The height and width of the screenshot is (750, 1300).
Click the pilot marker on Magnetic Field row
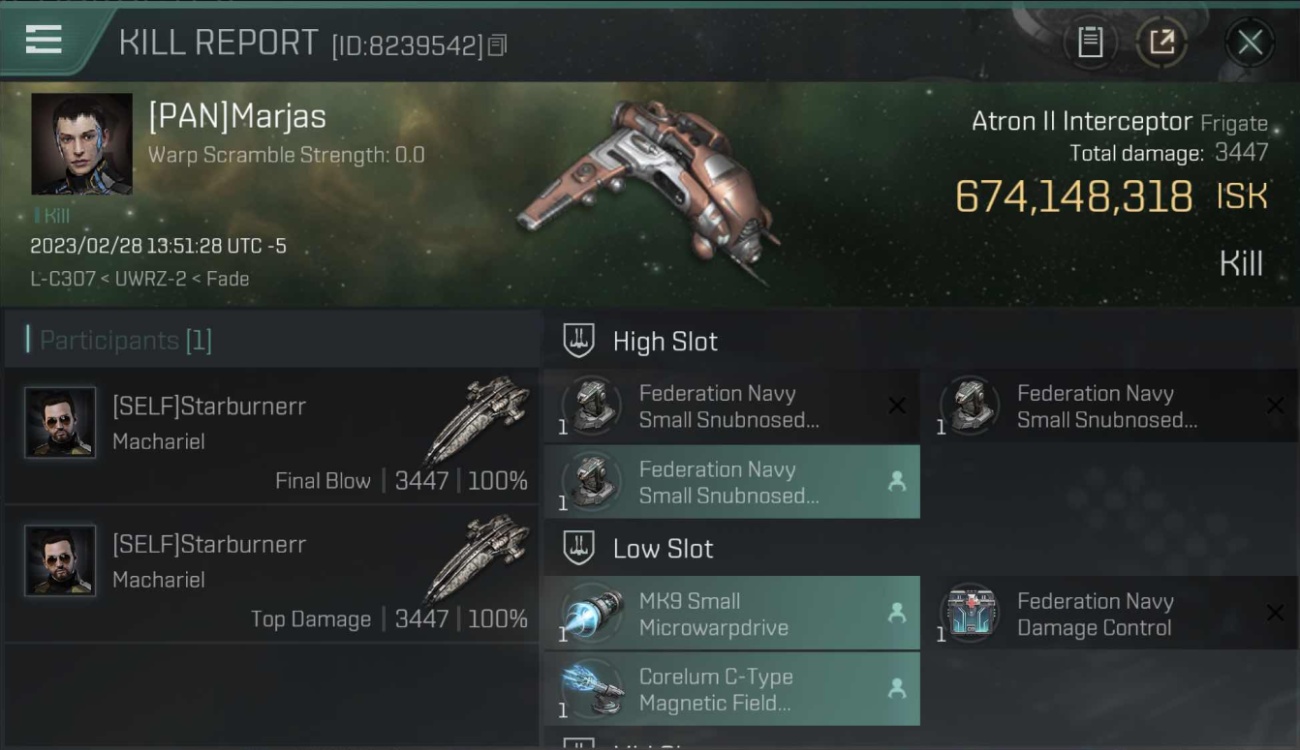[x=897, y=688]
